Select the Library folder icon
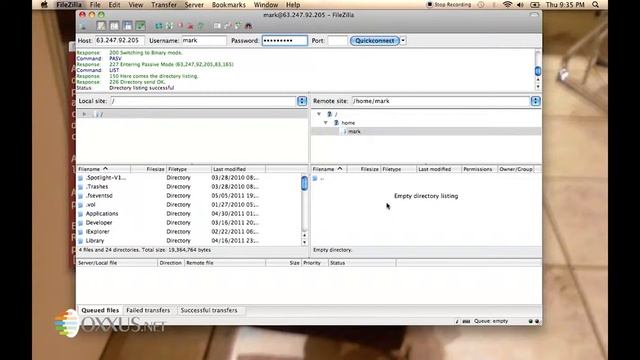640x360 pixels. (80, 241)
